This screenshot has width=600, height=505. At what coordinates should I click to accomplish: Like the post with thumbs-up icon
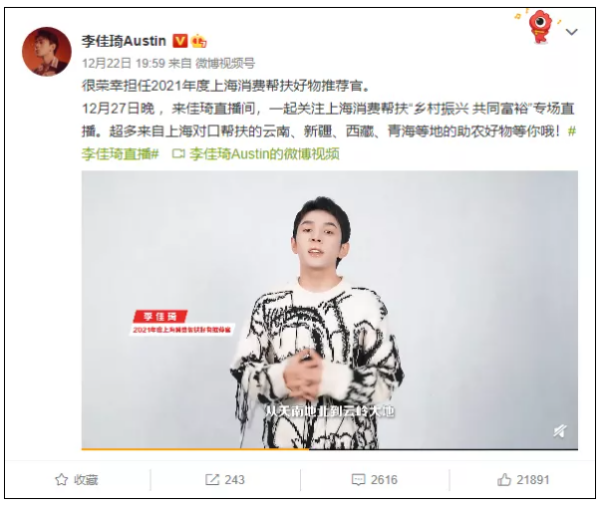click(504, 479)
